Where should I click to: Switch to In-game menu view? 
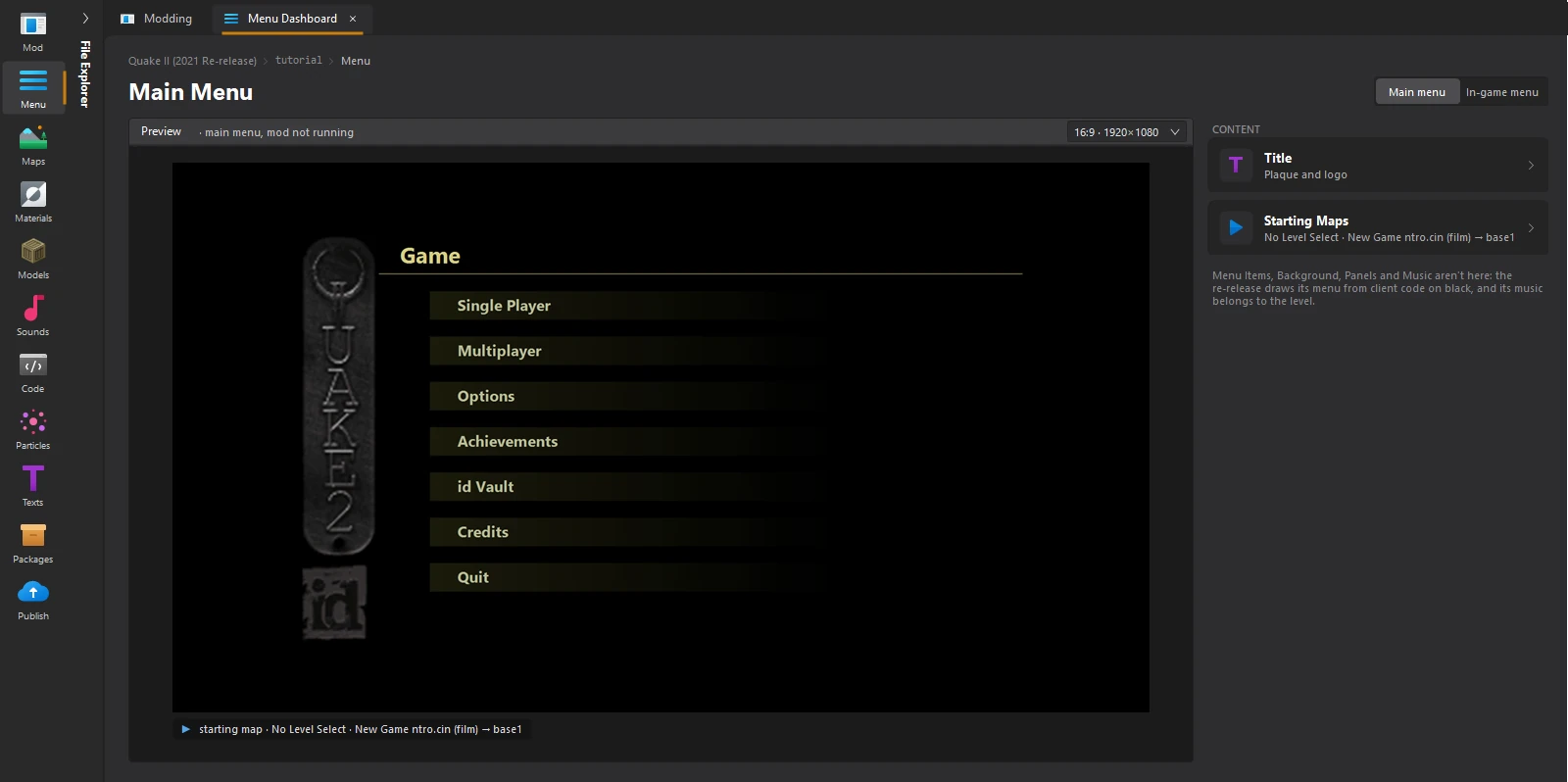(1502, 92)
